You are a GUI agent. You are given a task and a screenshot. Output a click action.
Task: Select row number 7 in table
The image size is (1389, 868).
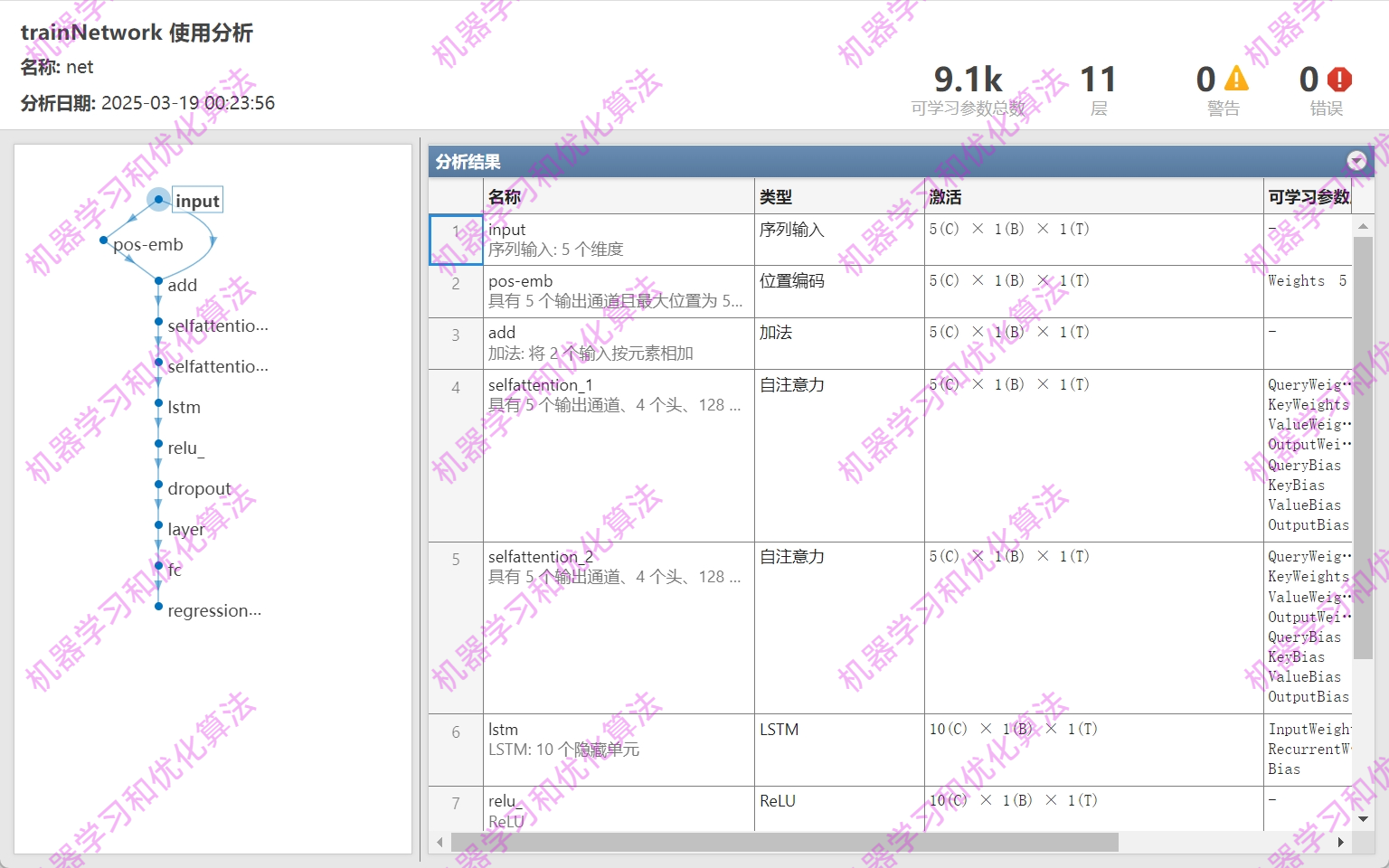coord(456,808)
